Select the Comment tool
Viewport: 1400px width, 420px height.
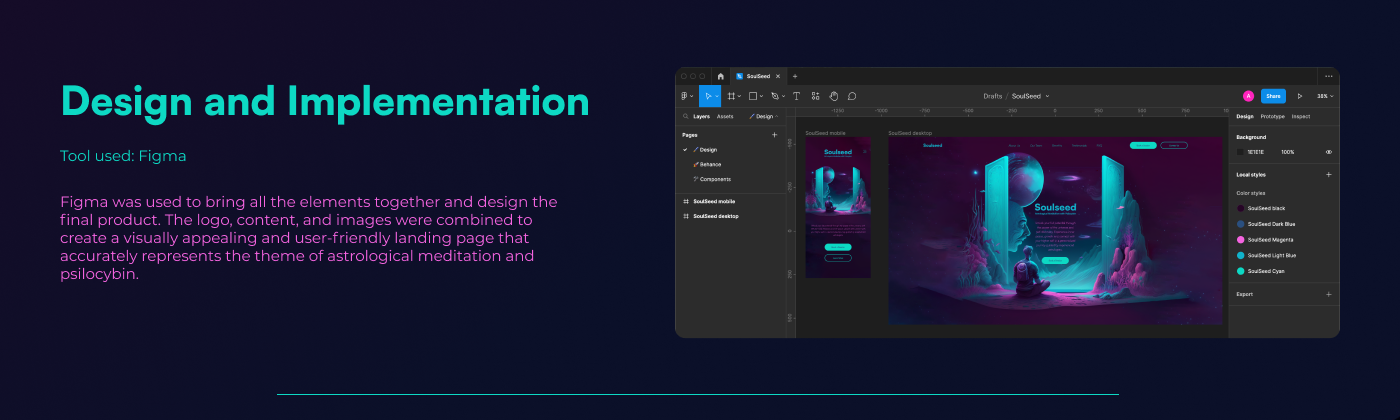click(852, 96)
